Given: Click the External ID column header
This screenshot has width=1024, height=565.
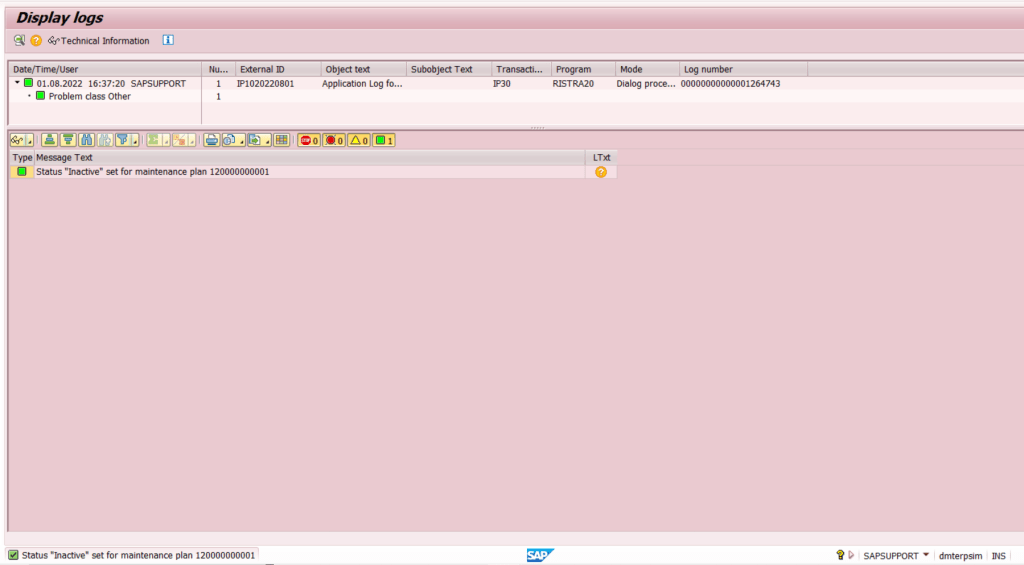Looking at the screenshot, I should [277, 69].
